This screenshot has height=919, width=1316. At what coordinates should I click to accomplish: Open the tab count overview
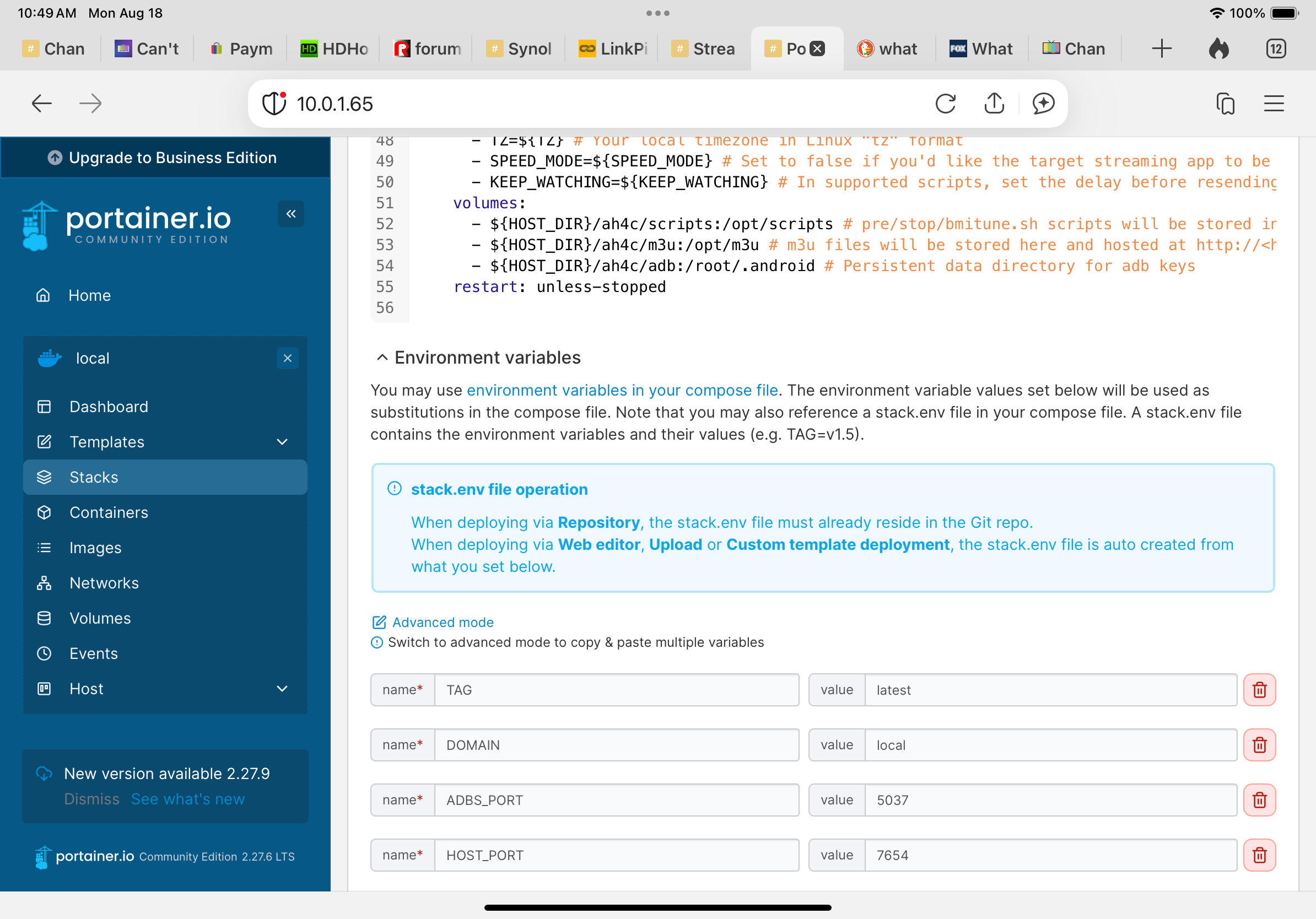(1275, 48)
